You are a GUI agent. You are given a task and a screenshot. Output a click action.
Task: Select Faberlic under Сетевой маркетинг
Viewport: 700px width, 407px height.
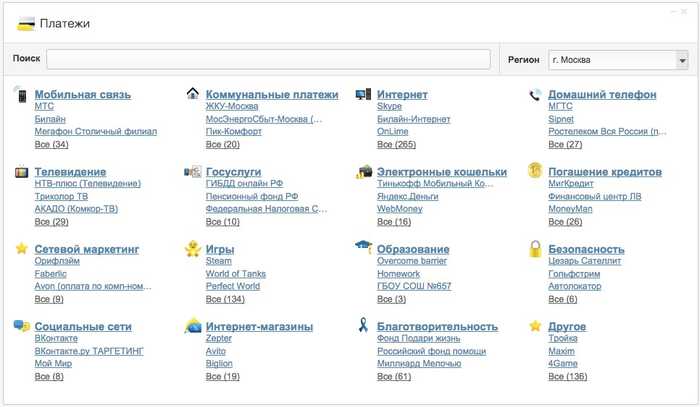pos(50,274)
